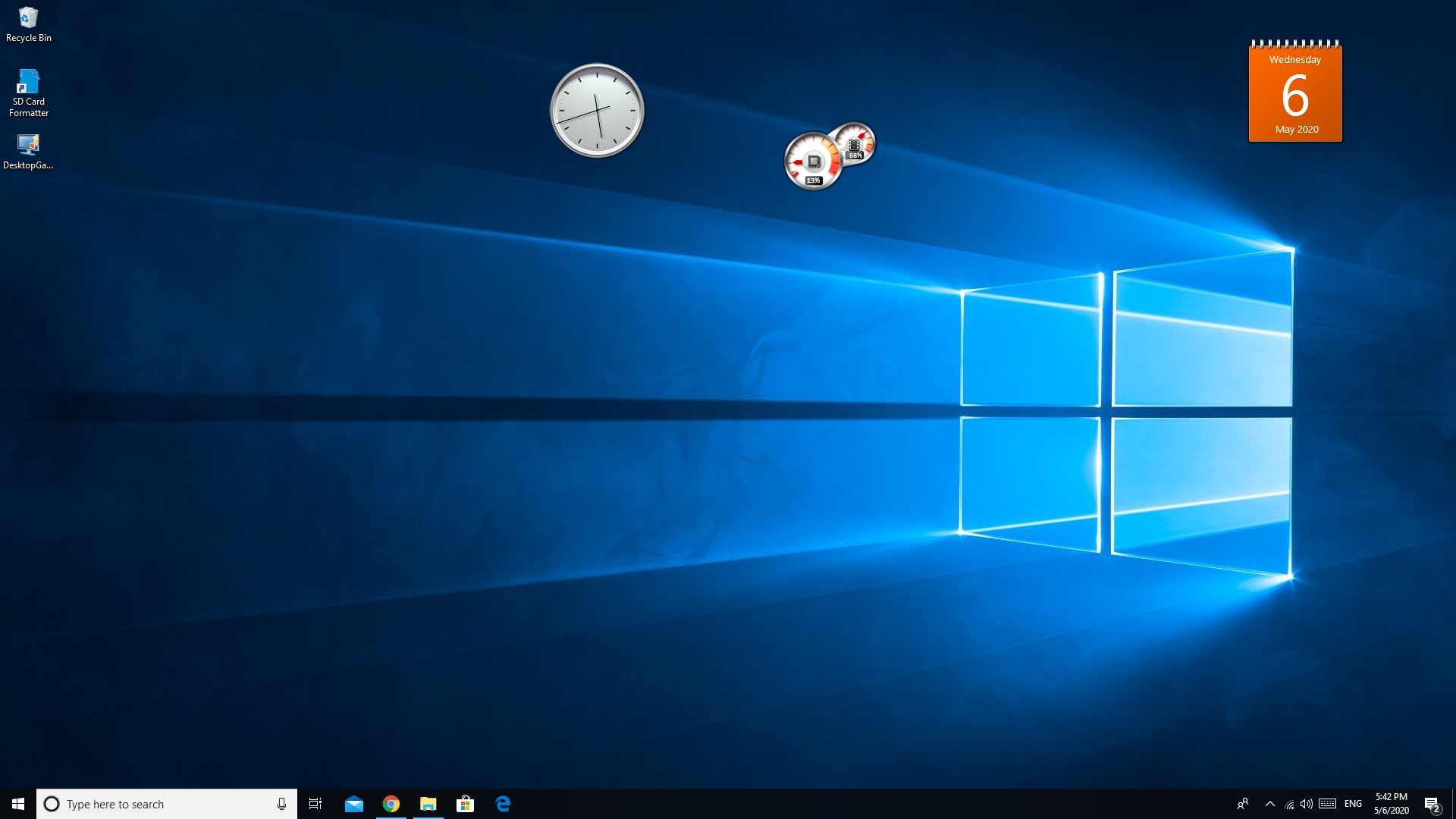
Task: Click the analog clock gadget
Action: pos(597,111)
